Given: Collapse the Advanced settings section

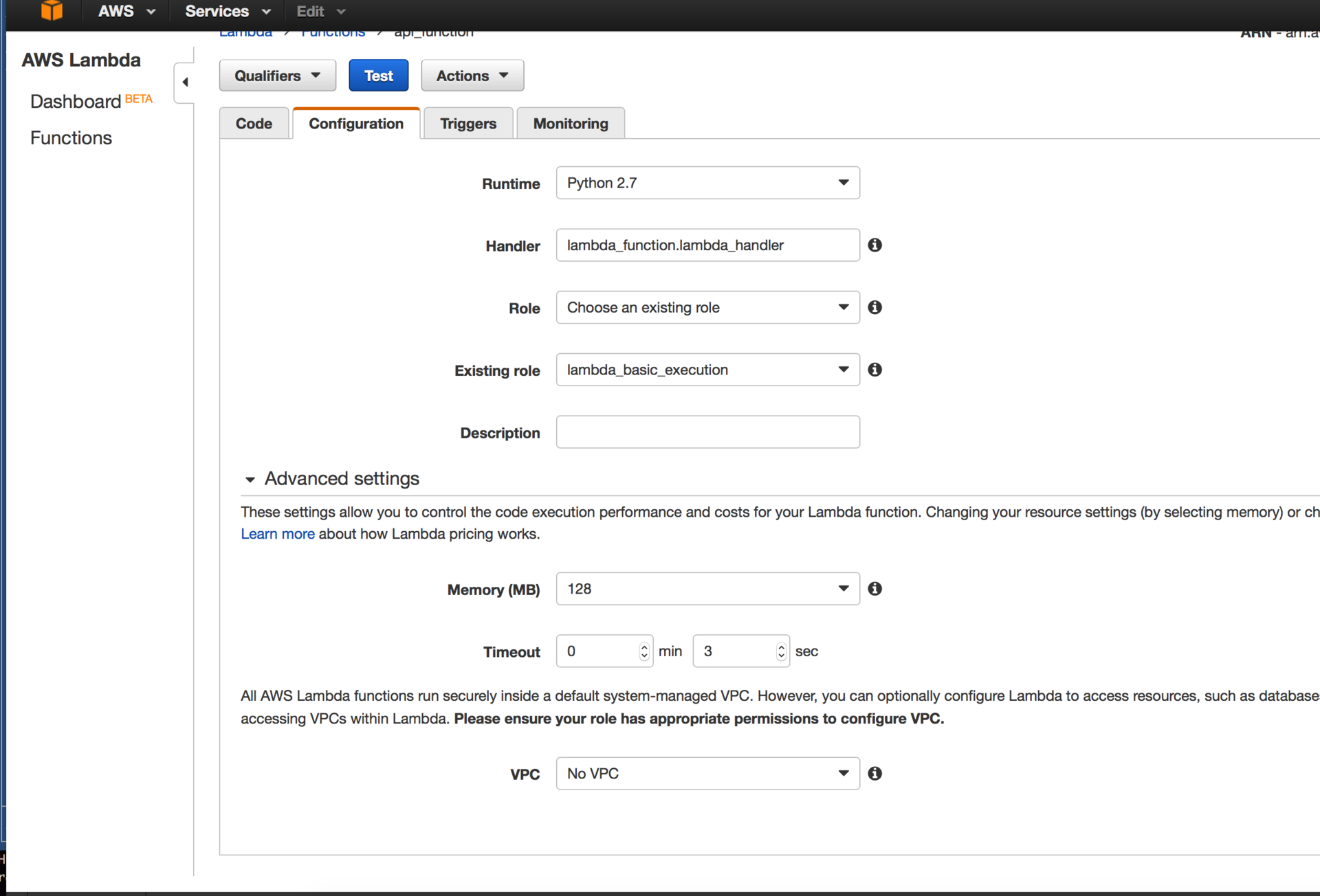Looking at the screenshot, I should (250, 479).
